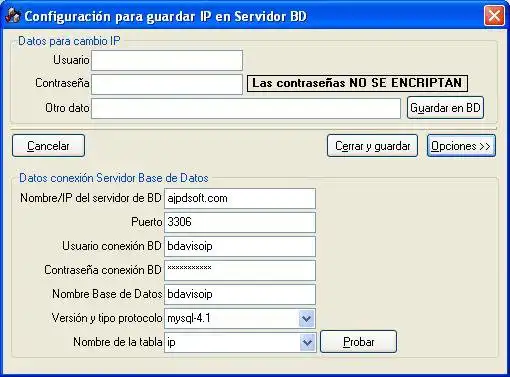Click the 'ip' value in the table name combo
The image size is (510, 377).
point(171,342)
